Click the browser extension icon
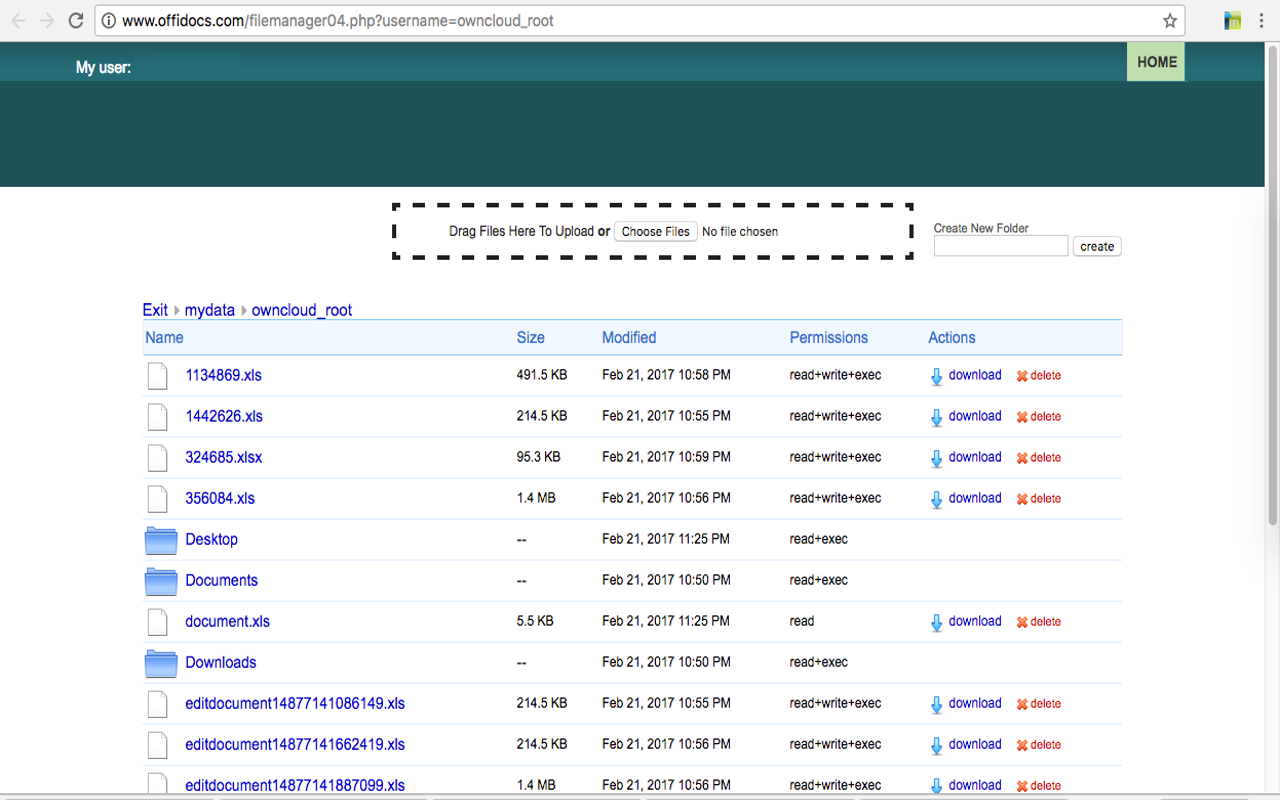1280x800 pixels. [1233, 20]
